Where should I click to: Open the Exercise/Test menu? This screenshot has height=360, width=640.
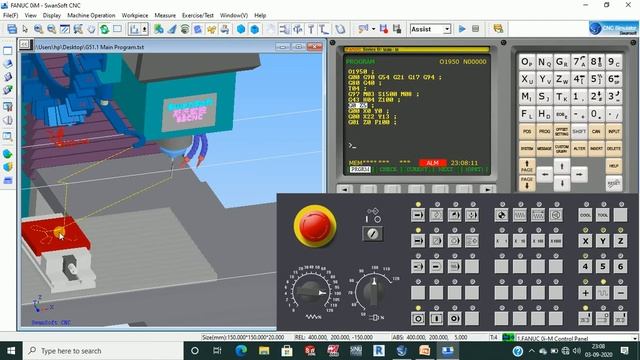(x=198, y=15)
